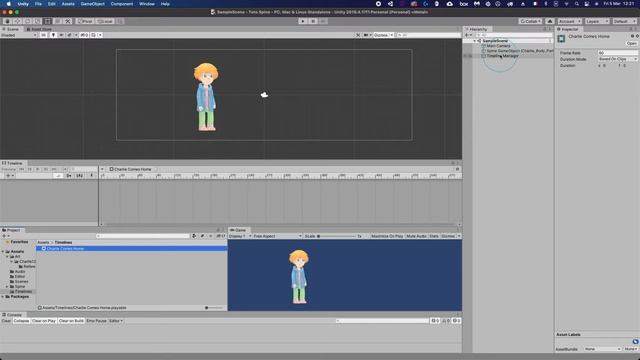Open the Layout dropdown showing Default
The height and width of the screenshot is (360, 640).
624,21
